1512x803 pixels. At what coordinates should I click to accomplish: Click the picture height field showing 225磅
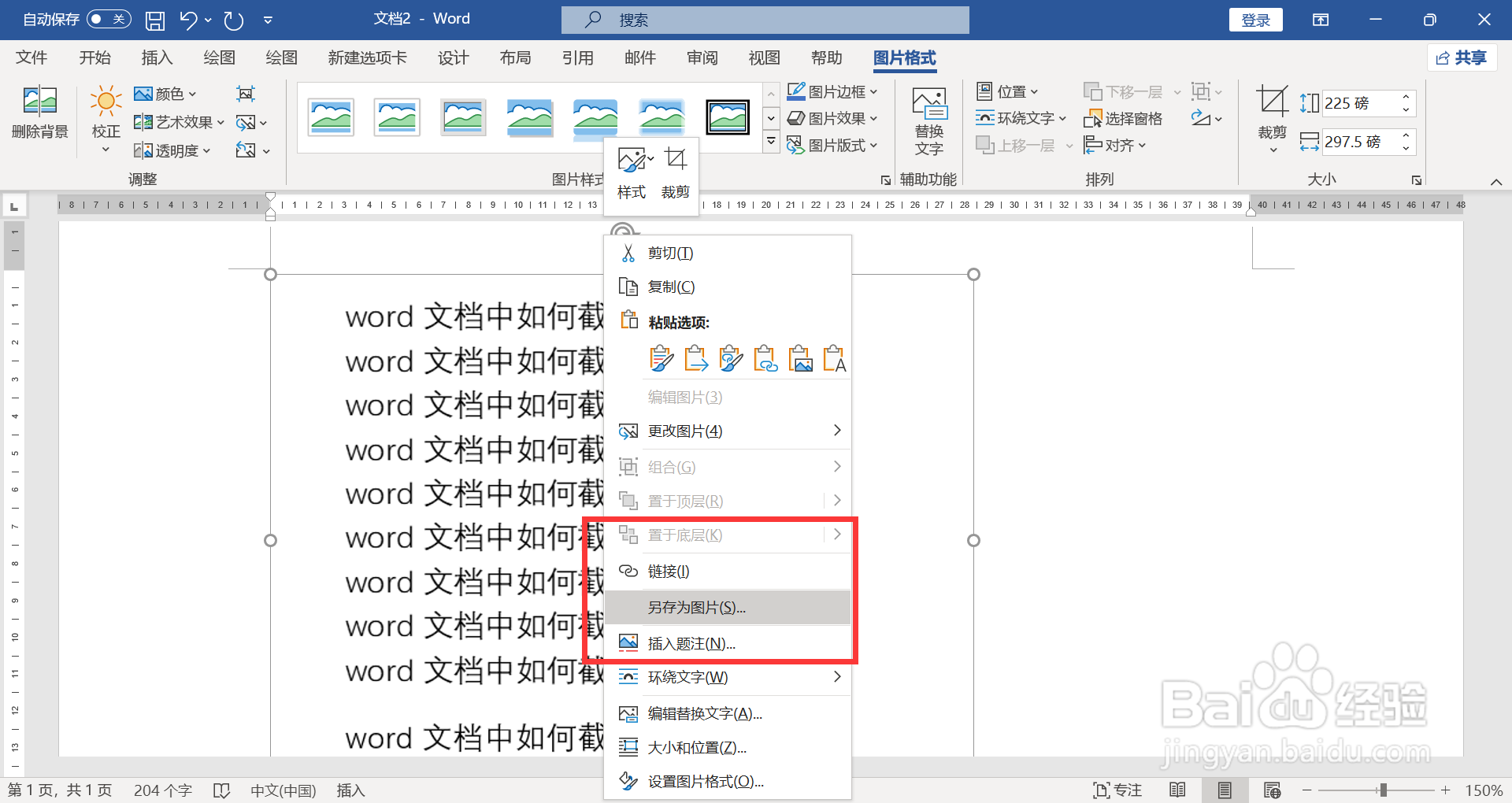(x=1362, y=103)
